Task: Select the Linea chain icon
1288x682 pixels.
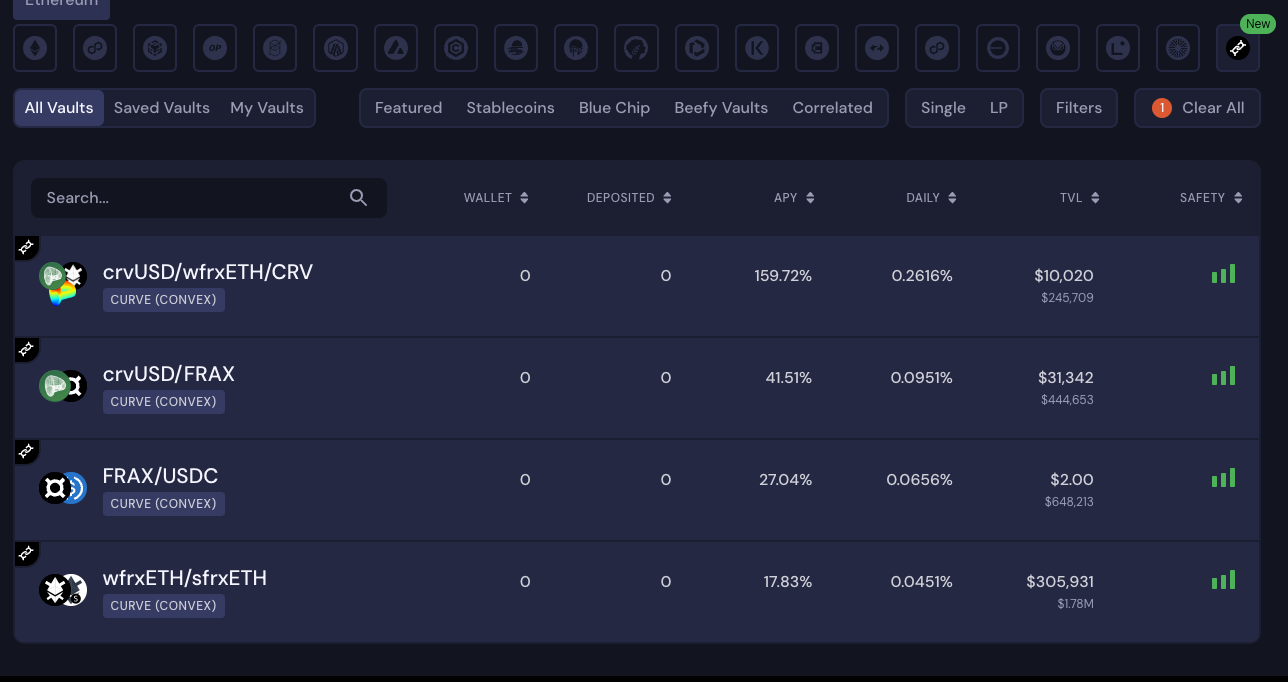Action: click(1118, 48)
